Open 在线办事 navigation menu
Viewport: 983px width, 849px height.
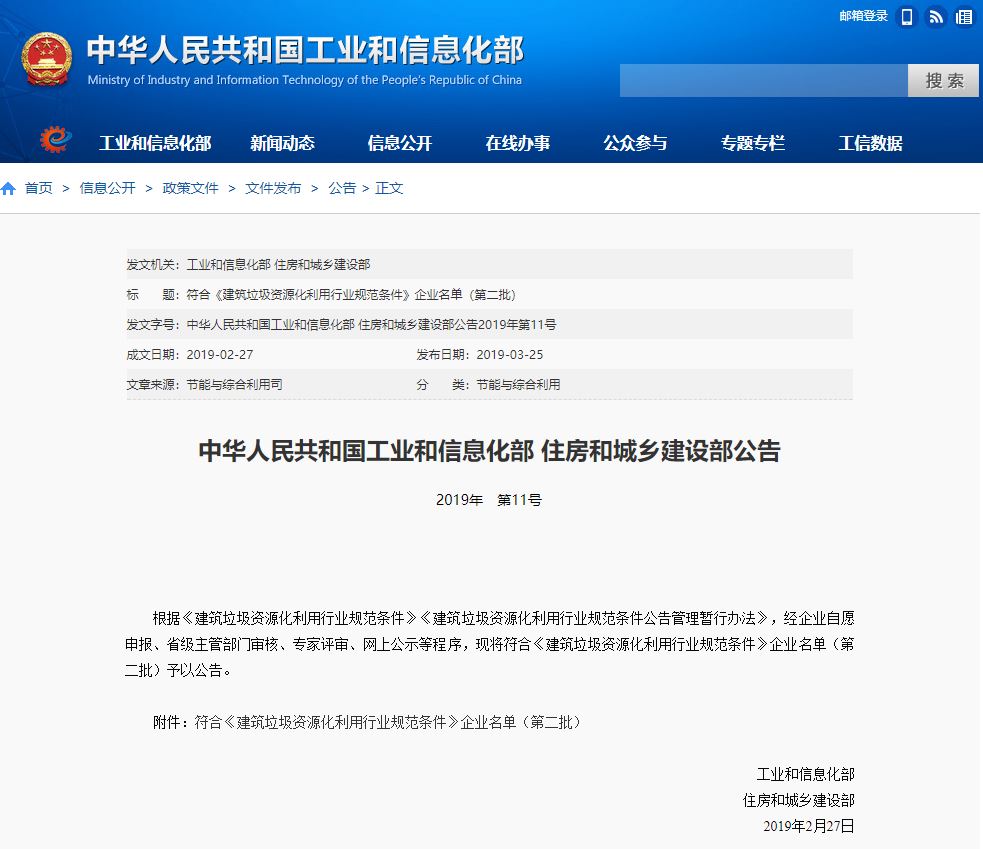(x=518, y=143)
